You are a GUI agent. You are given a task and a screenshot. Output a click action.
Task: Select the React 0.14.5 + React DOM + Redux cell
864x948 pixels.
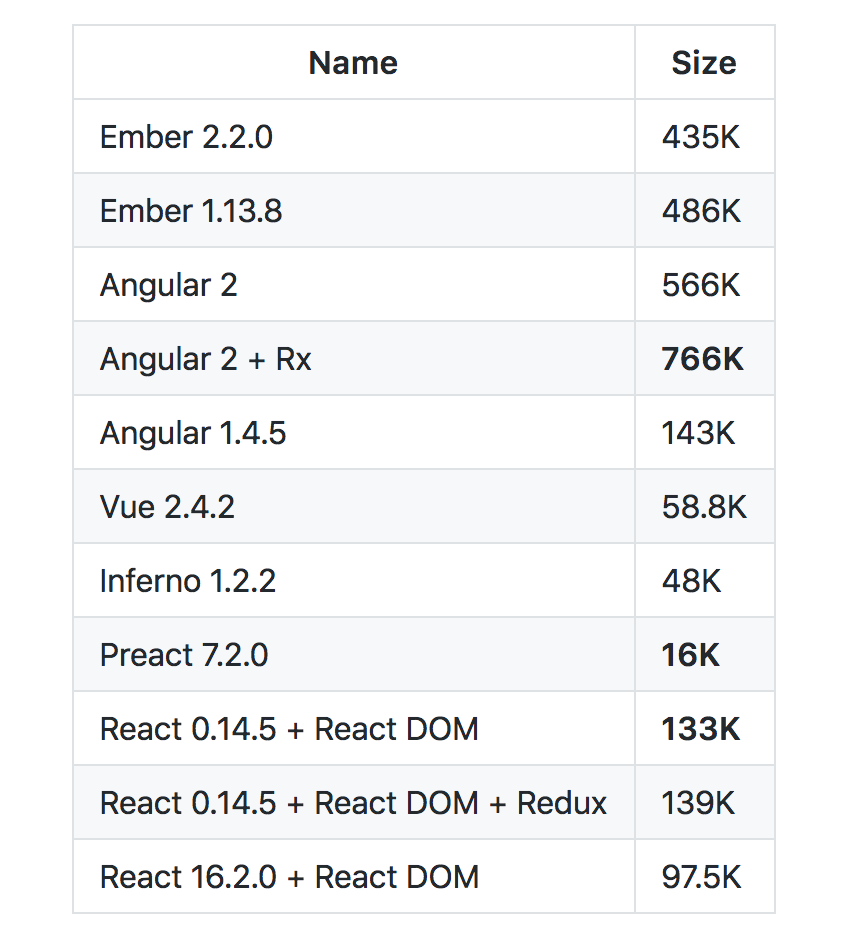(x=354, y=803)
